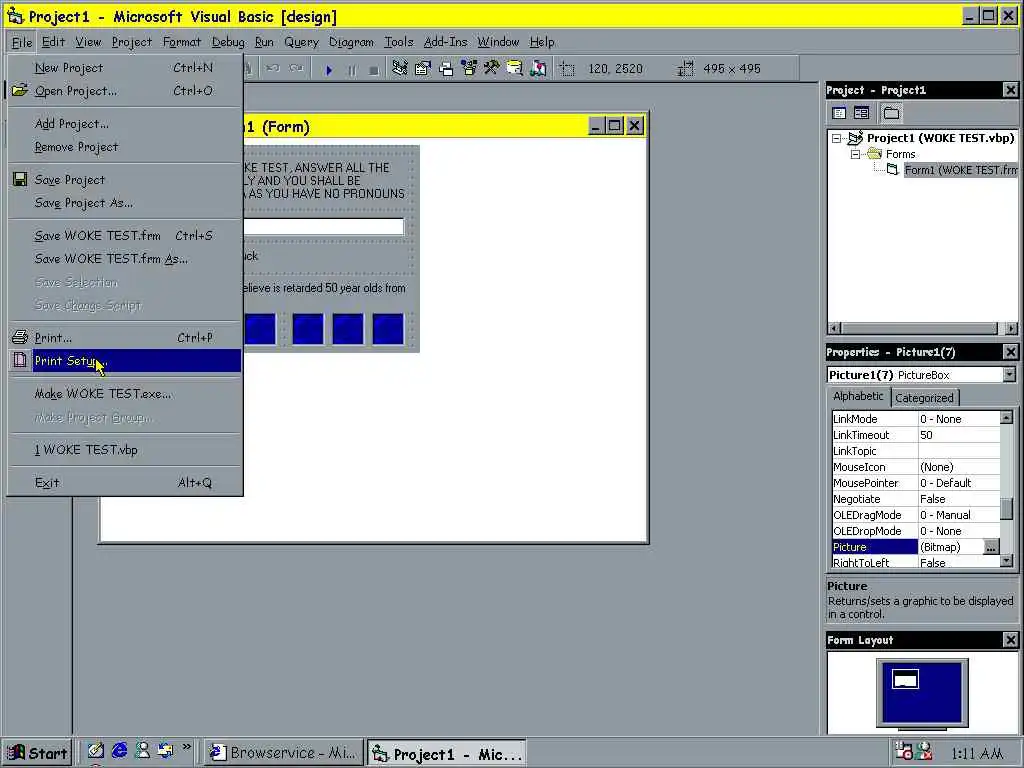Click View Code icon in Project panel
The image size is (1024, 768).
click(839, 113)
